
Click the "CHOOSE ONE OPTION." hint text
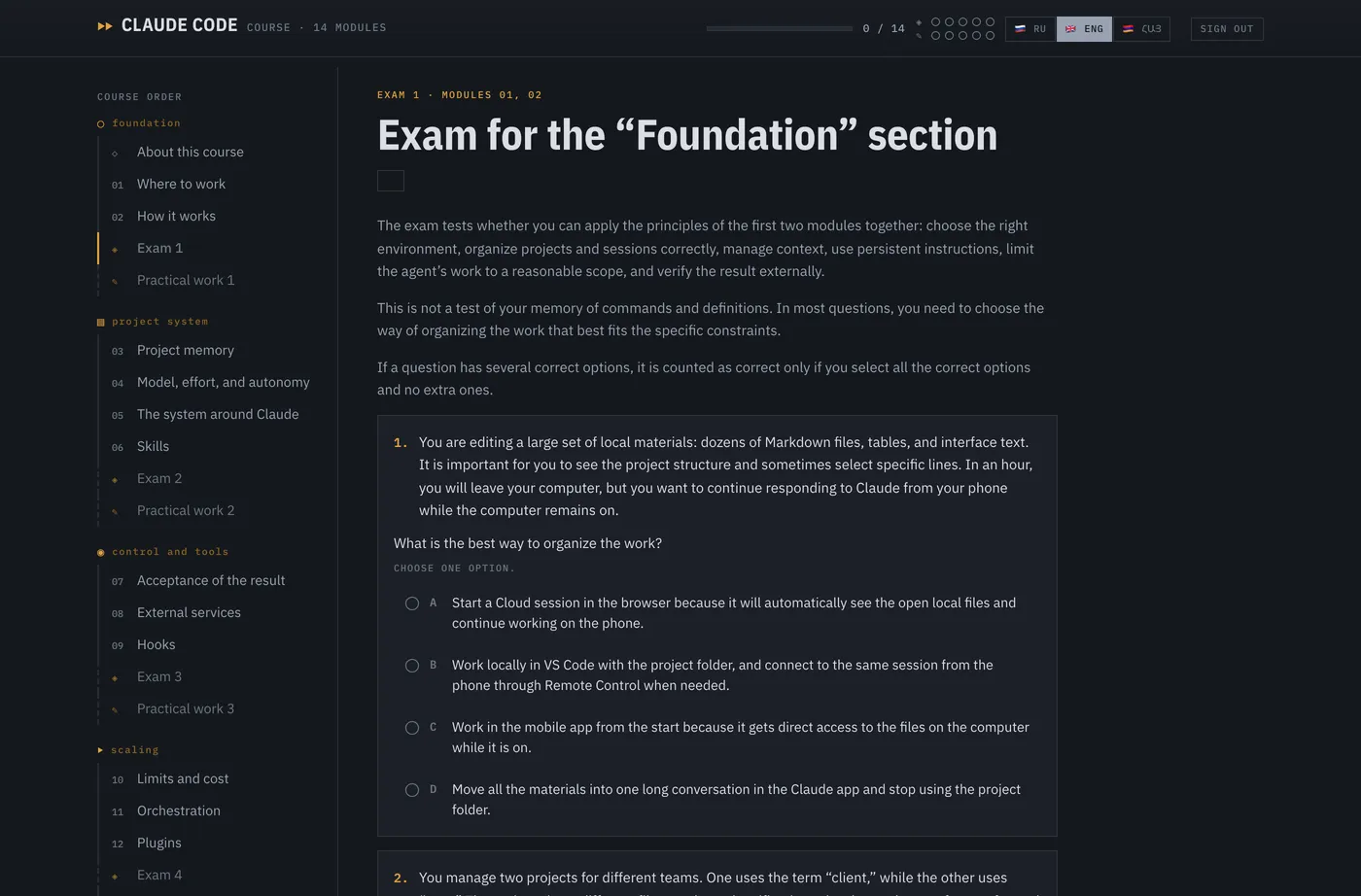tap(454, 569)
